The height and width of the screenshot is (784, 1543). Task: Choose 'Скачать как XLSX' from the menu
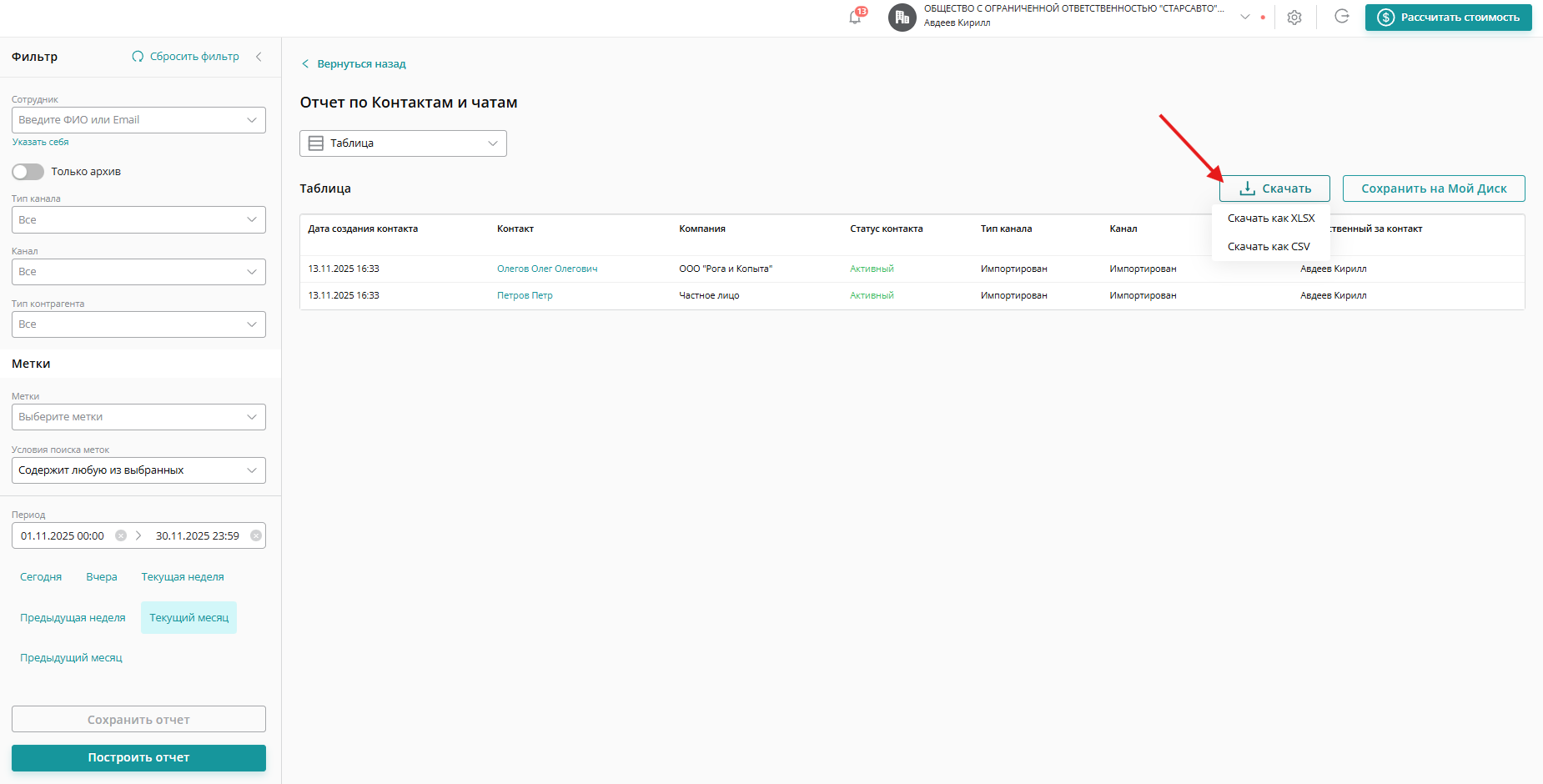(1271, 219)
